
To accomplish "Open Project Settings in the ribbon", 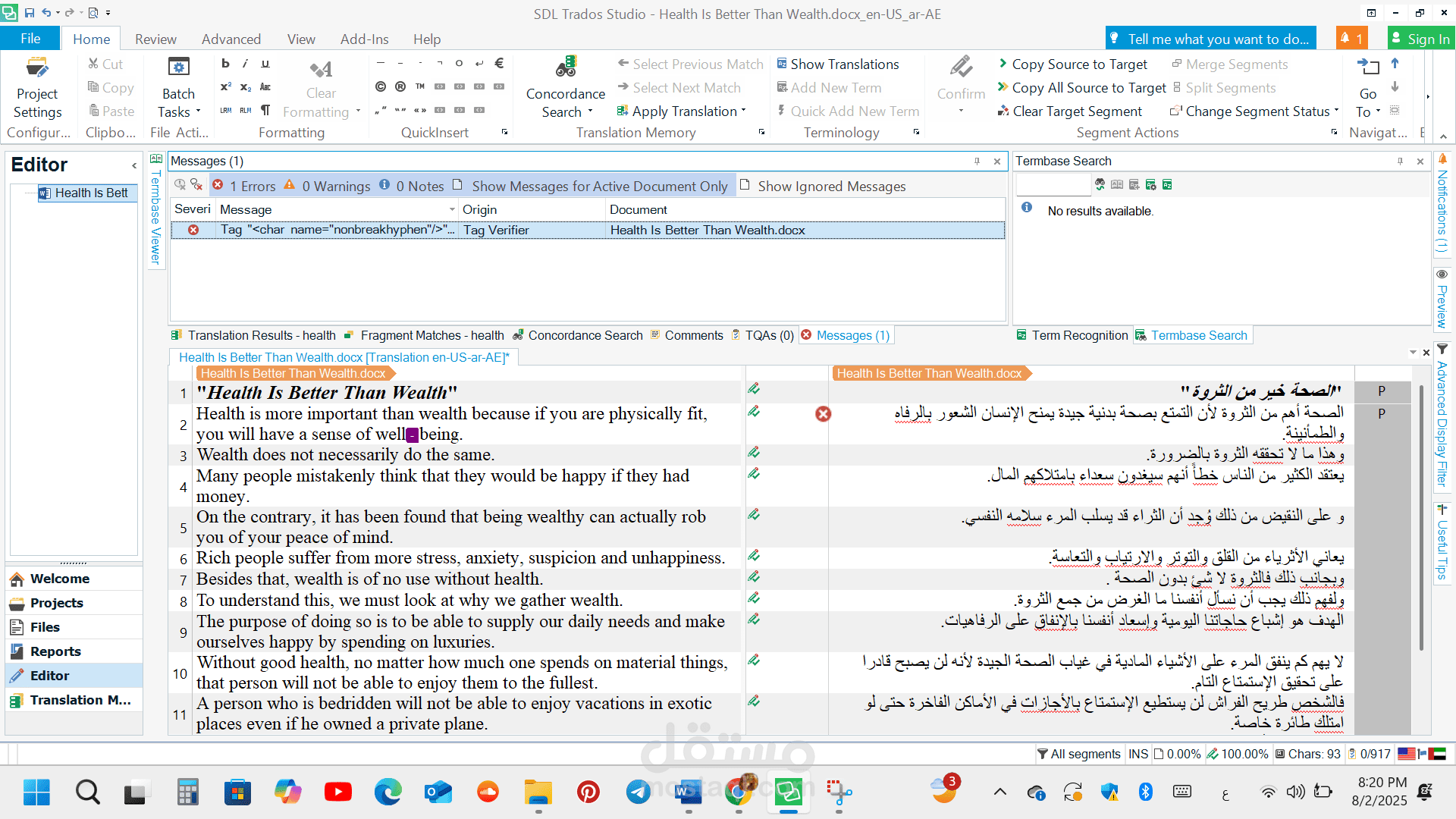I will point(37,88).
